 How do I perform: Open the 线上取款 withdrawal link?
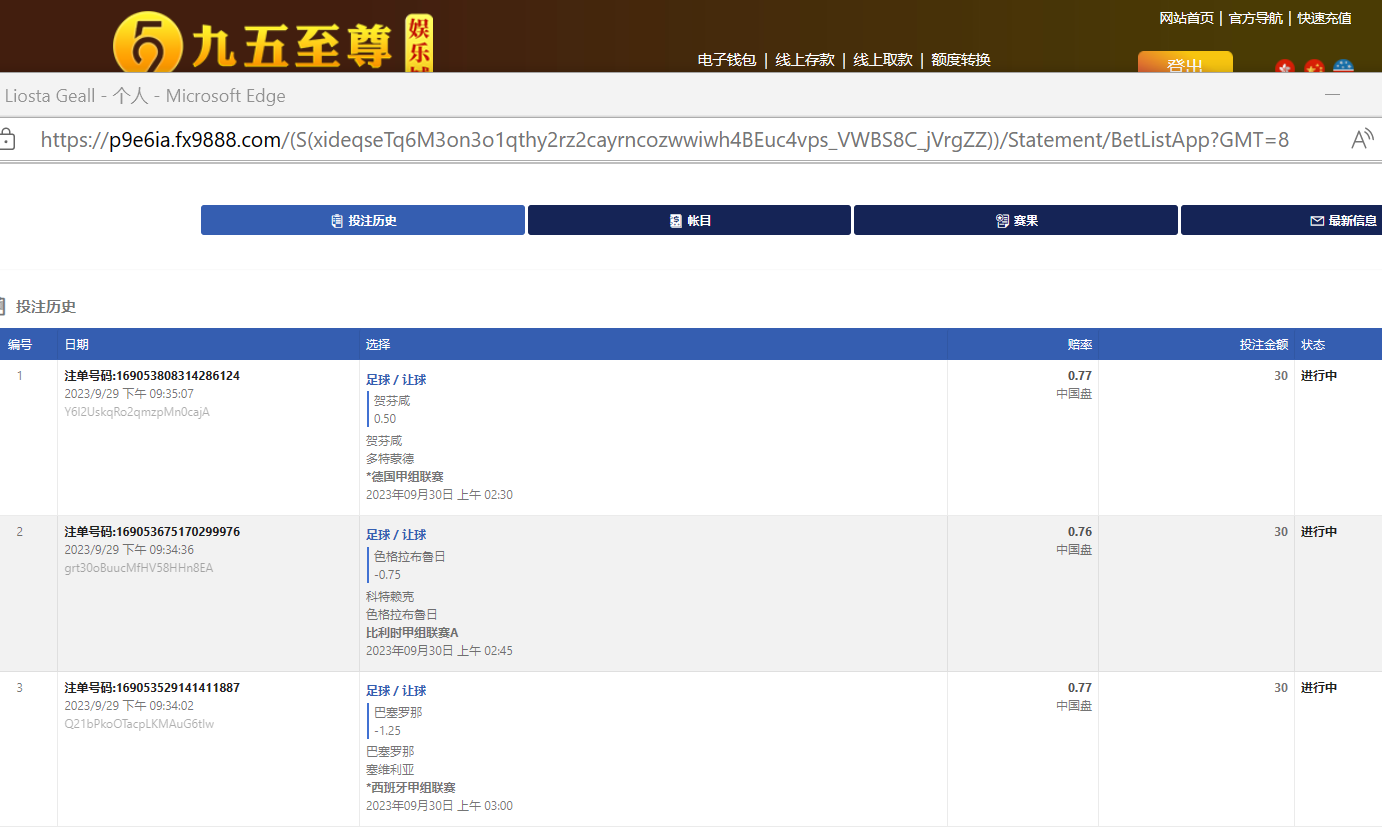[882, 60]
